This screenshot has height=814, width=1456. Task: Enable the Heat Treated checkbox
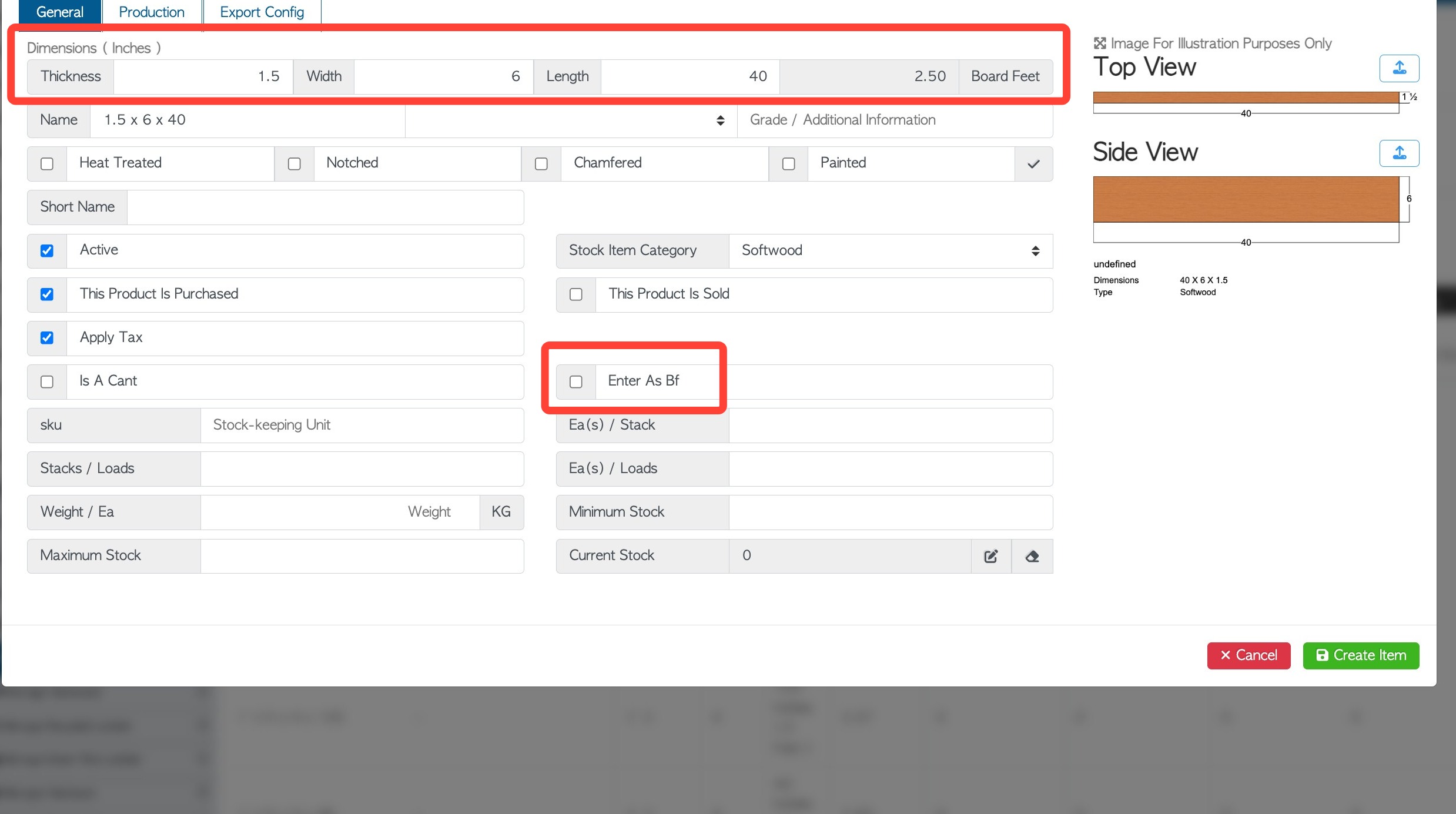(x=47, y=164)
